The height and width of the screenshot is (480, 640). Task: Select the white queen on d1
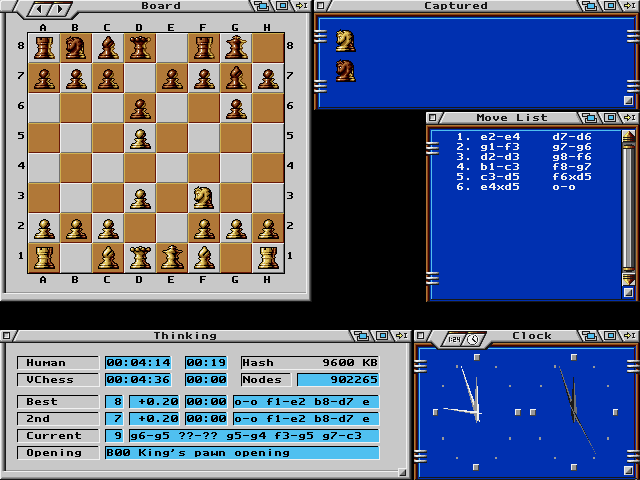pyautogui.click(x=140, y=257)
